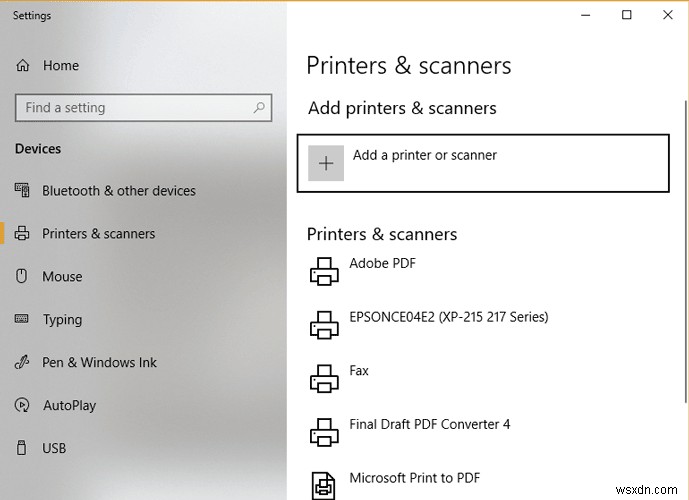
Task: Click the Bluetooth & other devices icon
Action: pos(22,190)
